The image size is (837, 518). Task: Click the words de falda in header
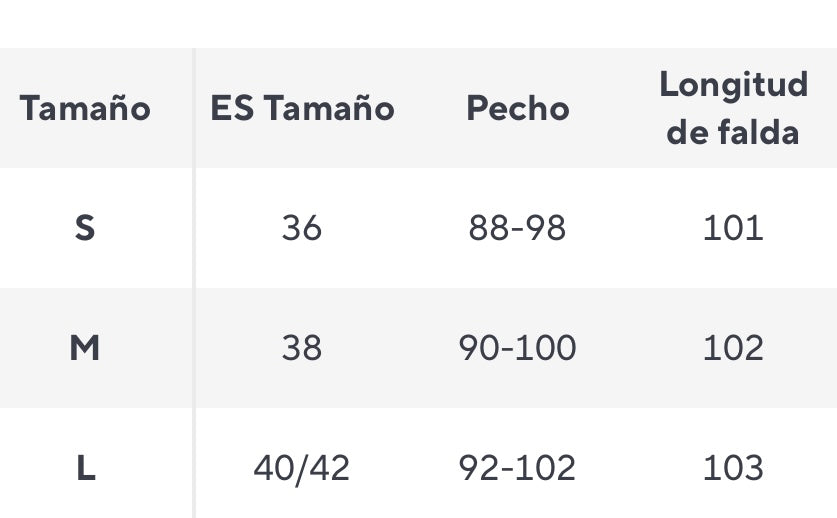[x=733, y=132]
